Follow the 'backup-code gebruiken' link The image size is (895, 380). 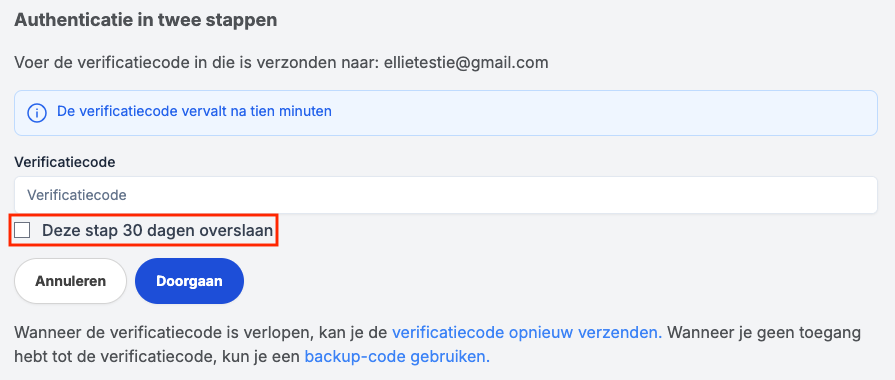(x=397, y=357)
